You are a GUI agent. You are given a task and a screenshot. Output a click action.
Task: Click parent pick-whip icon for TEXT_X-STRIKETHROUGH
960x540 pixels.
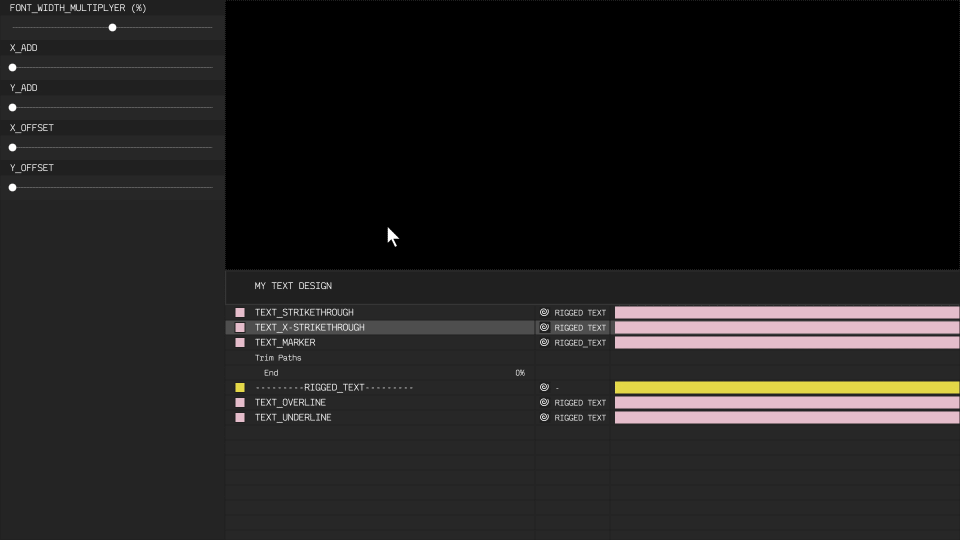coord(544,328)
